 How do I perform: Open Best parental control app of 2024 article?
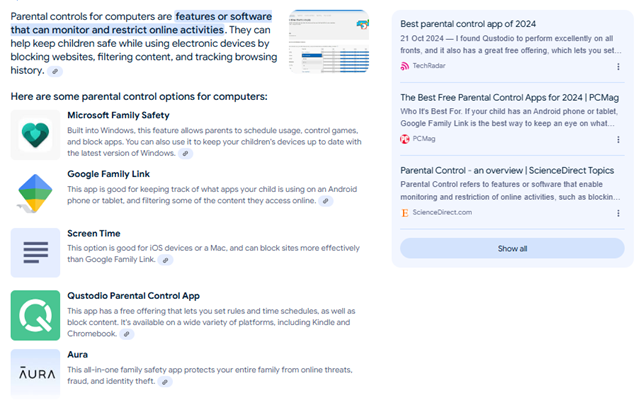(x=468, y=24)
